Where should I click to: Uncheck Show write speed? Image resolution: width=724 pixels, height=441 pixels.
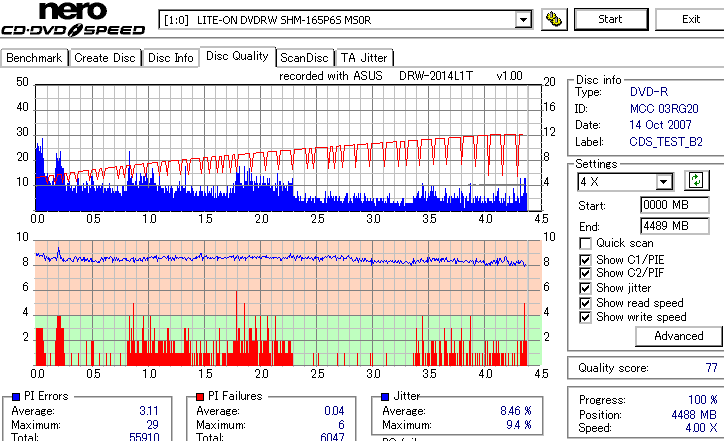585,317
